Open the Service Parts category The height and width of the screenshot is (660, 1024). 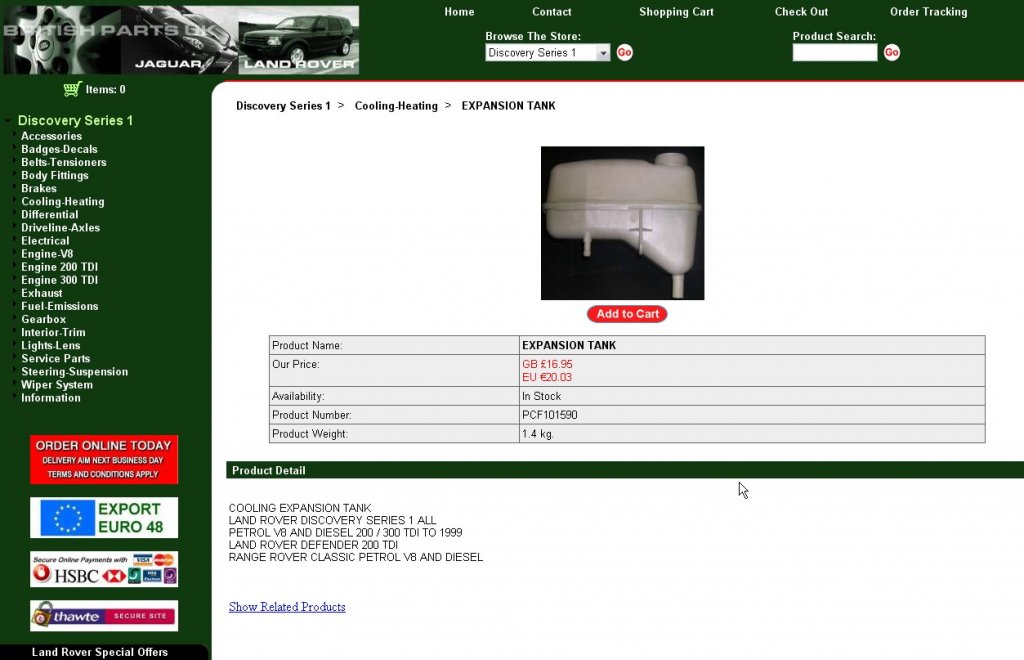[x=56, y=358]
